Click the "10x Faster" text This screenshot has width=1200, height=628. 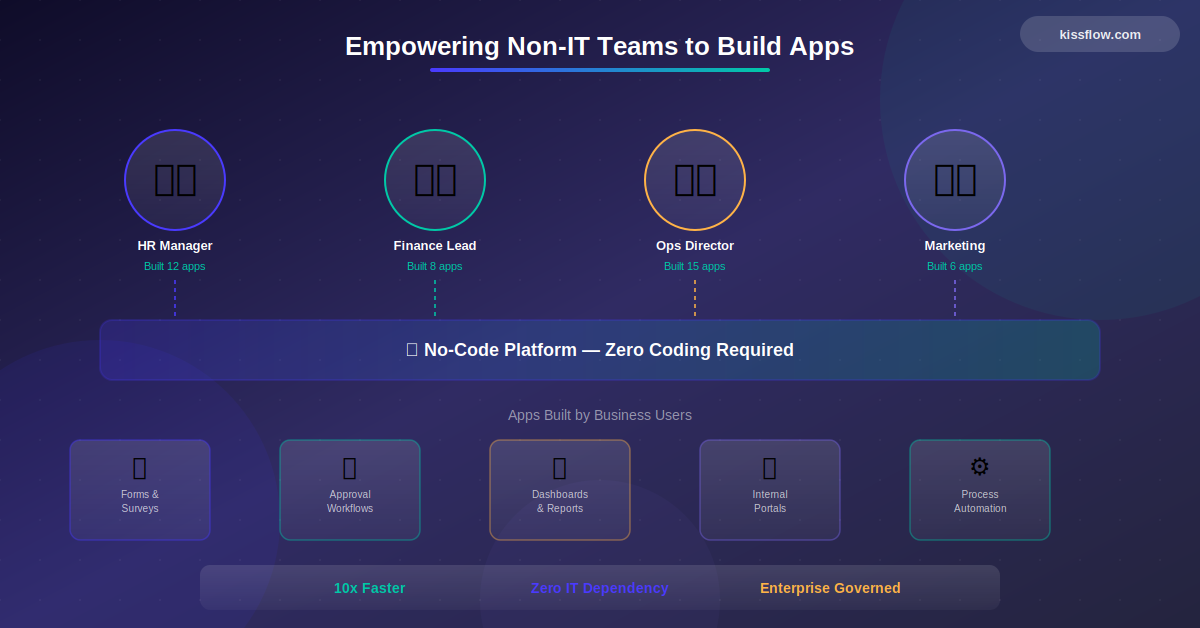coord(370,588)
